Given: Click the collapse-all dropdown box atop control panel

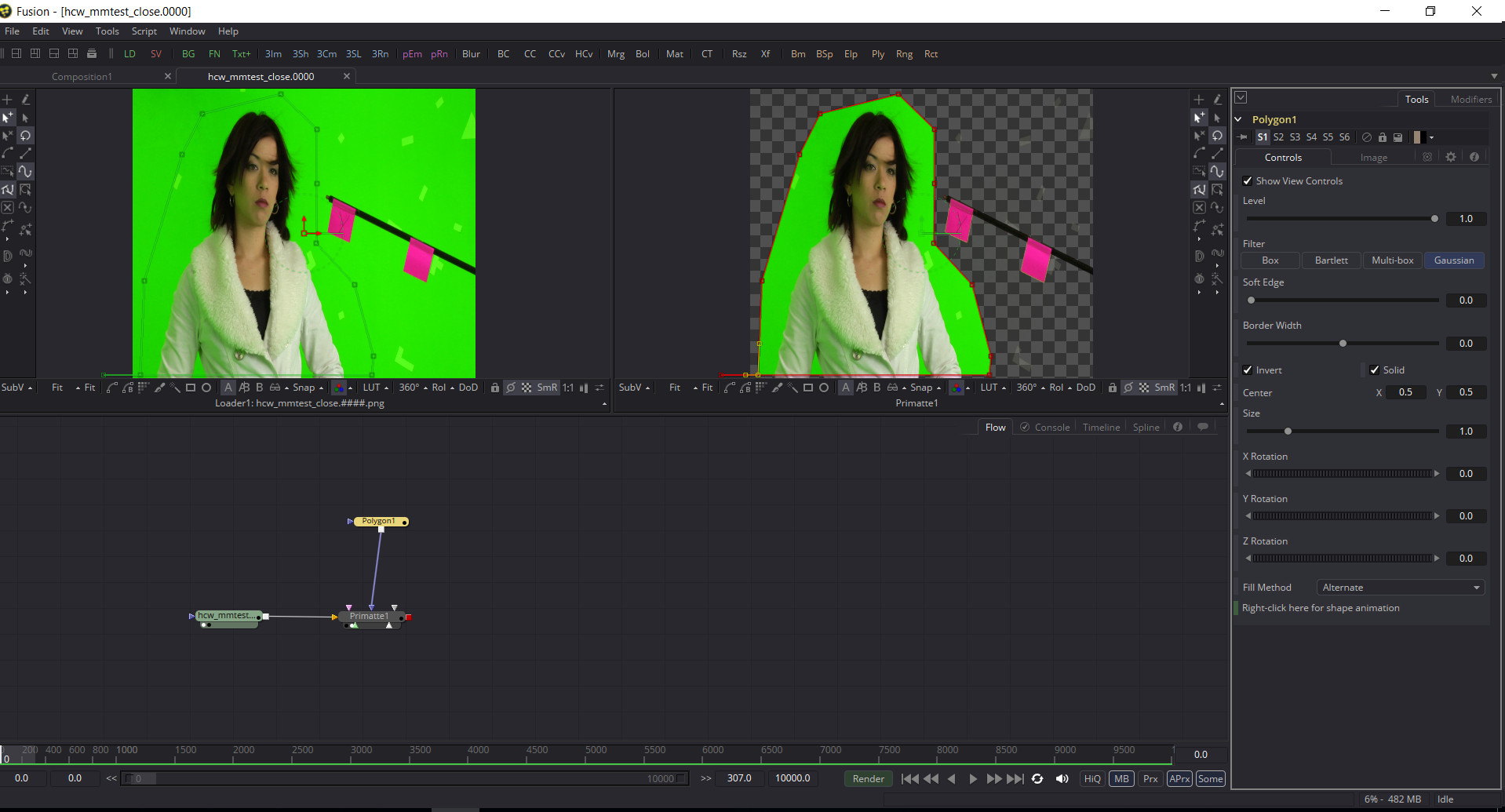Looking at the screenshot, I should click(x=1241, y=98).
